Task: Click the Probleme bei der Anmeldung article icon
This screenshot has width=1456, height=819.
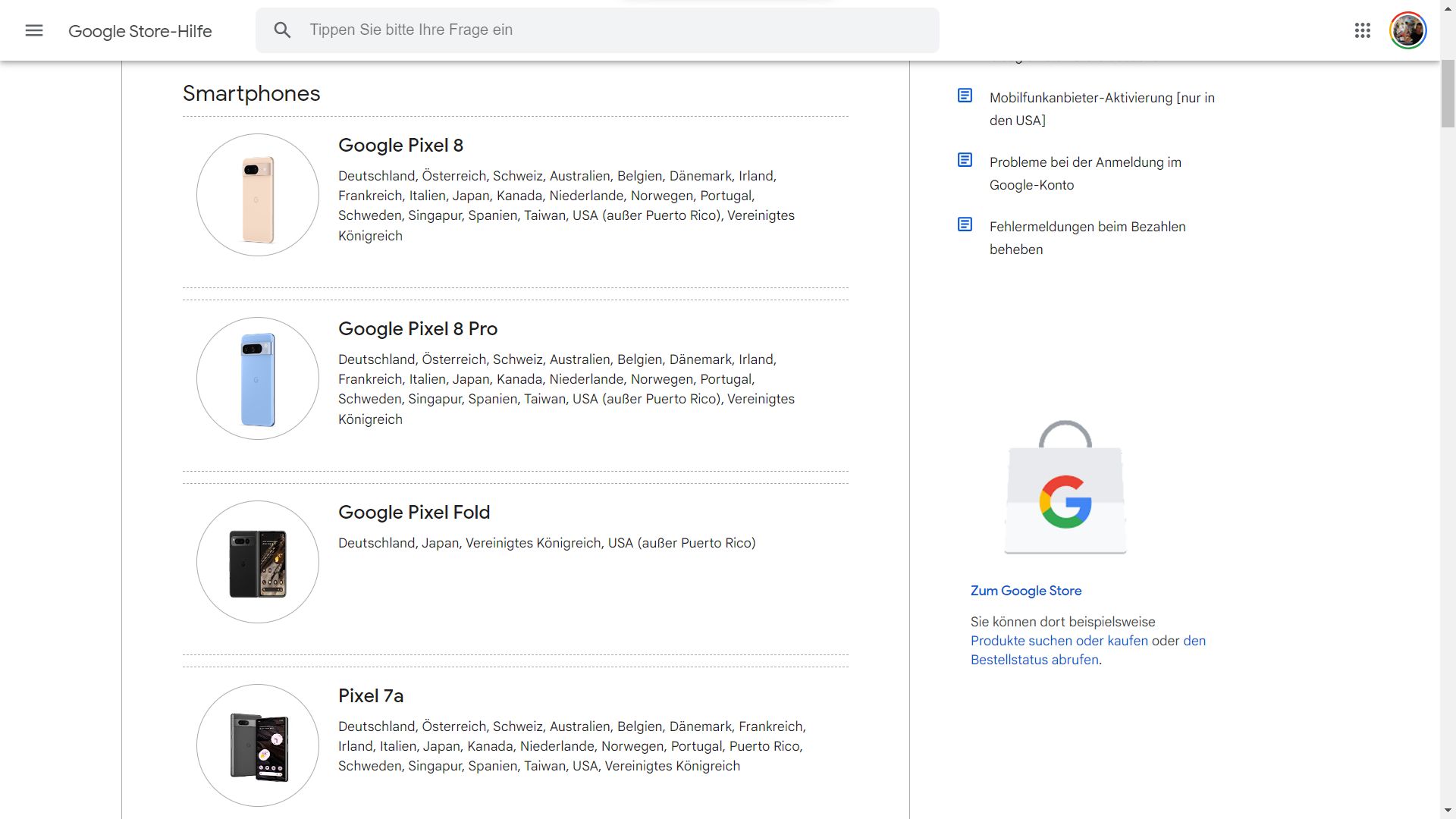Action: pyautogui.click(x=965, y=160)
